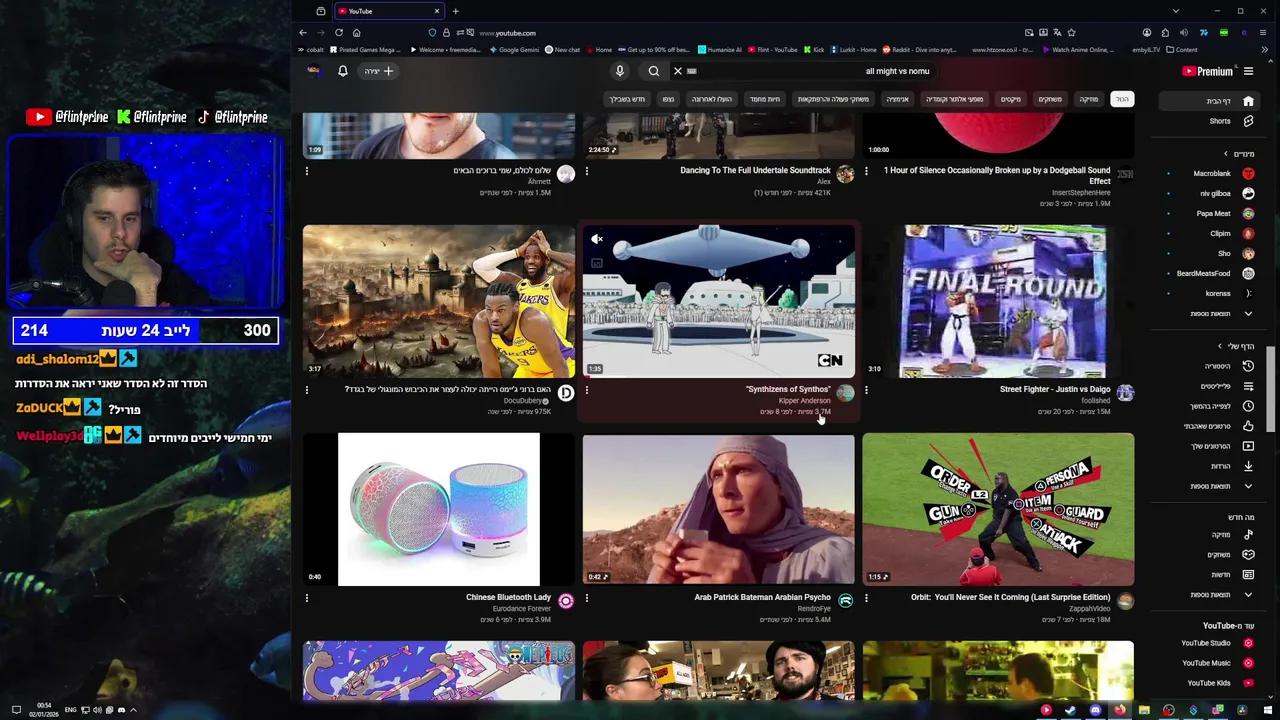1280x720 pixels.
Task: Go to browser home page
Action: 356,33
